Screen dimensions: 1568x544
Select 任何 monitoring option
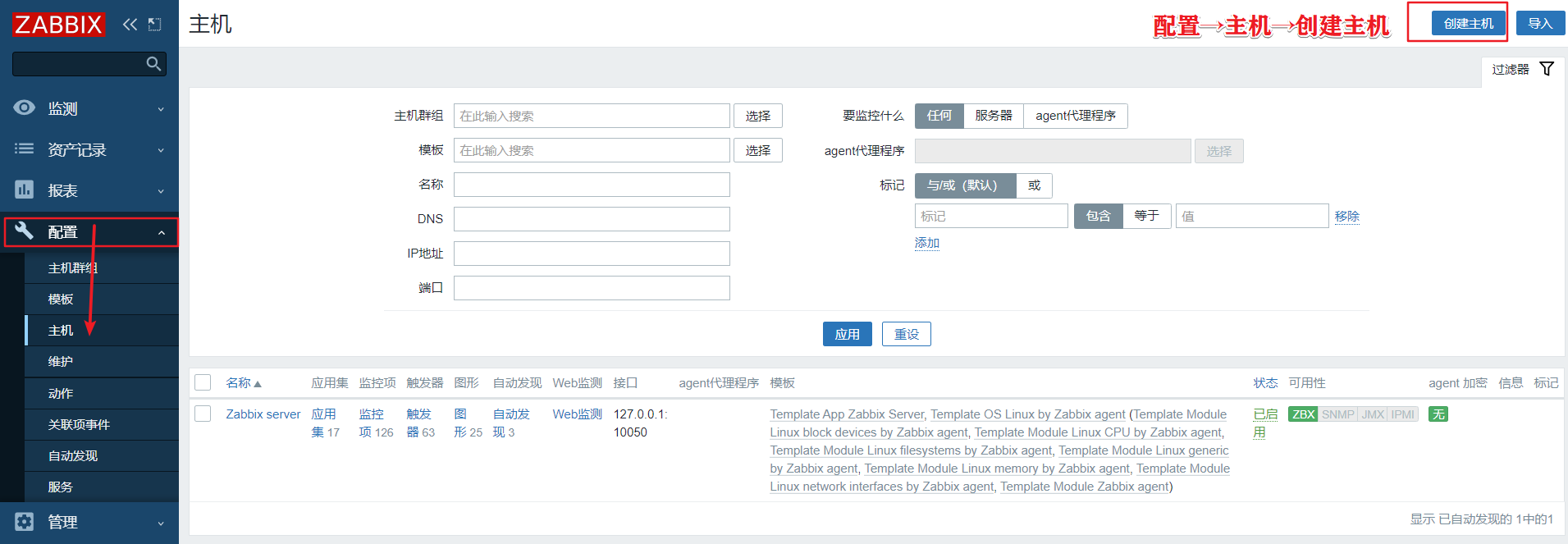[939, 116]
